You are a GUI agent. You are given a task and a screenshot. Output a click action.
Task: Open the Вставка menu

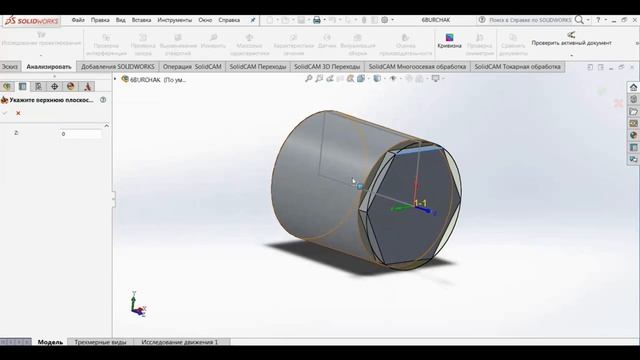pyautogui.click(x=141, y=20)
